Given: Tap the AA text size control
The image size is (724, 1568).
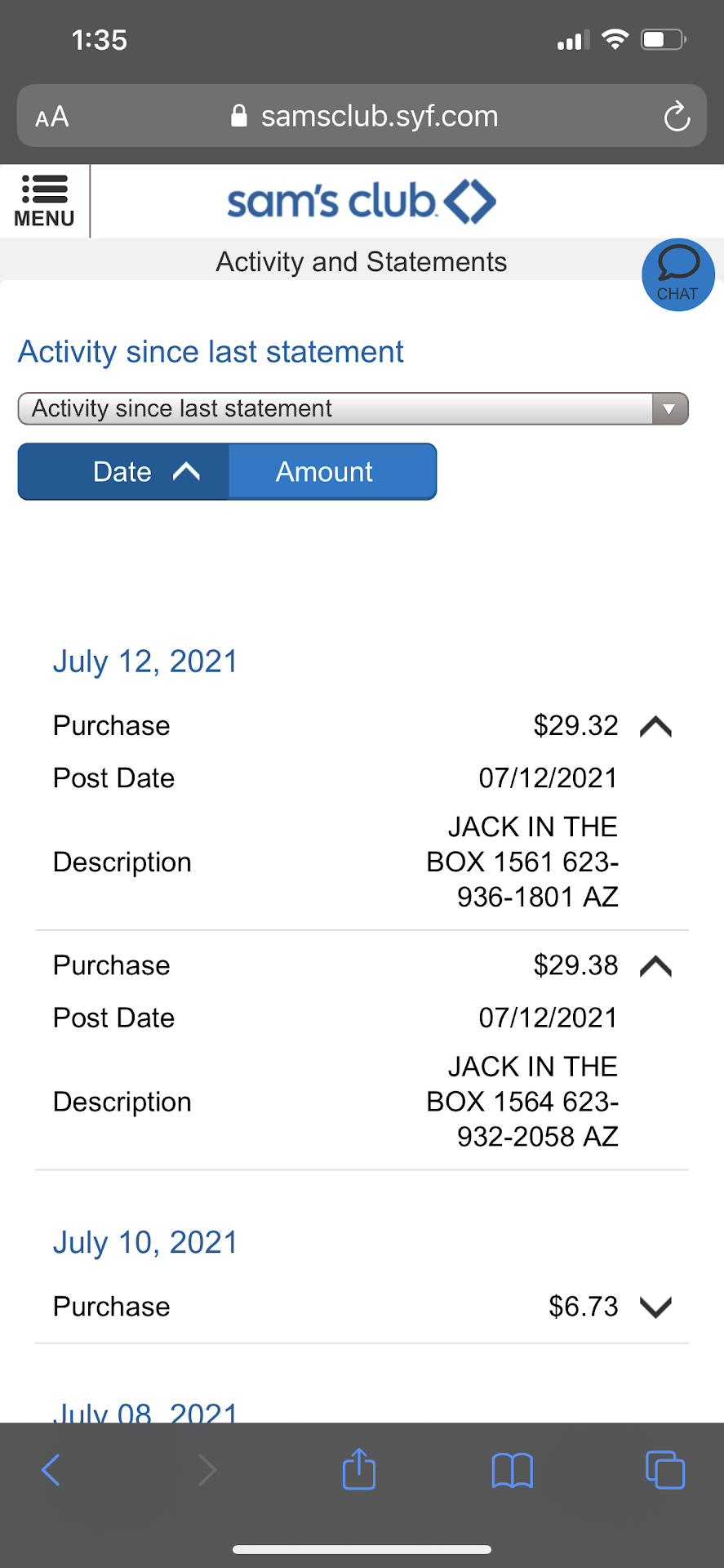Looking at the screenshot, I should coord(52,117).
